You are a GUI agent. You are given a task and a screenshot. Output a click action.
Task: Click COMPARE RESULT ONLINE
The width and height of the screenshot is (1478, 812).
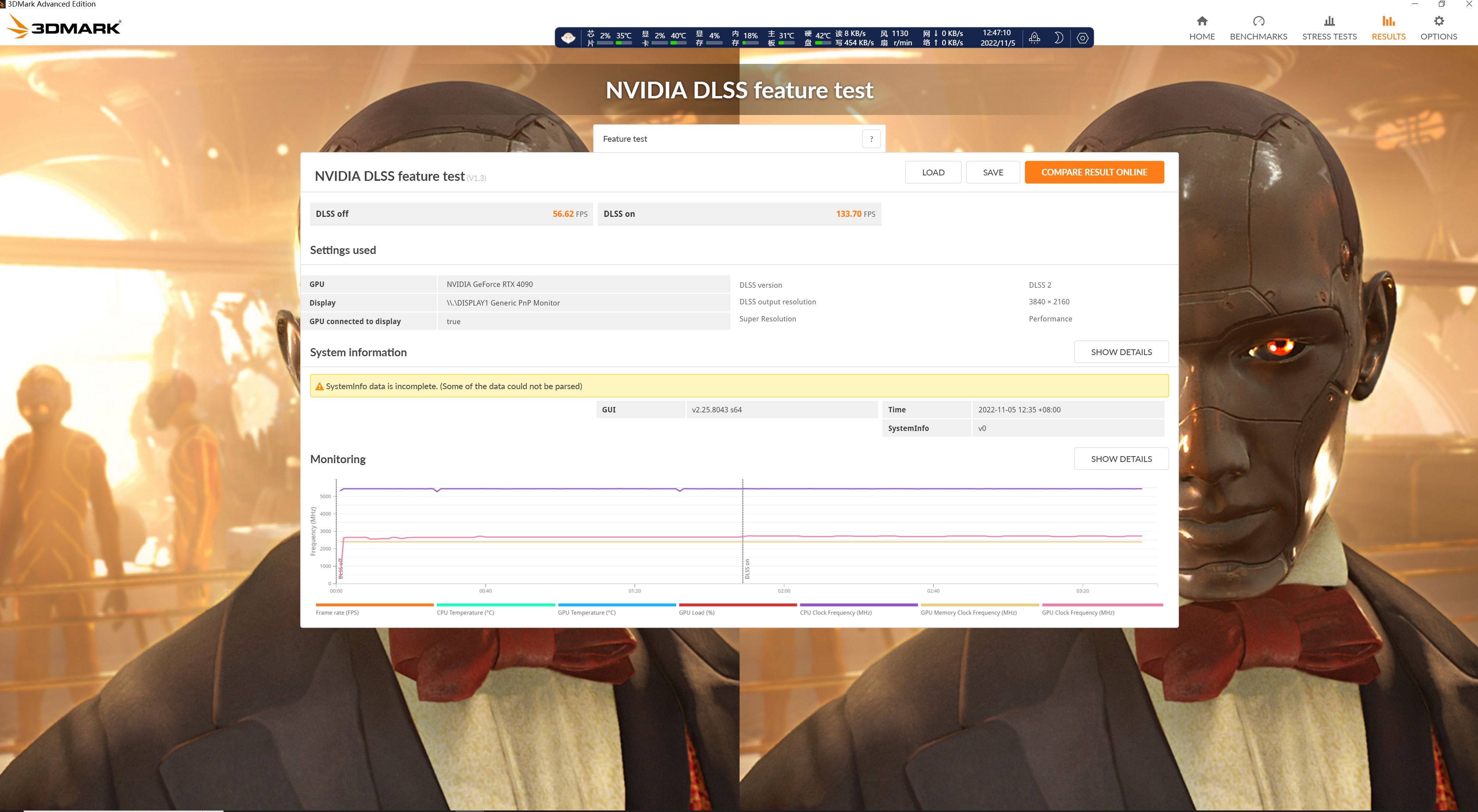[x=1094, y=172]
